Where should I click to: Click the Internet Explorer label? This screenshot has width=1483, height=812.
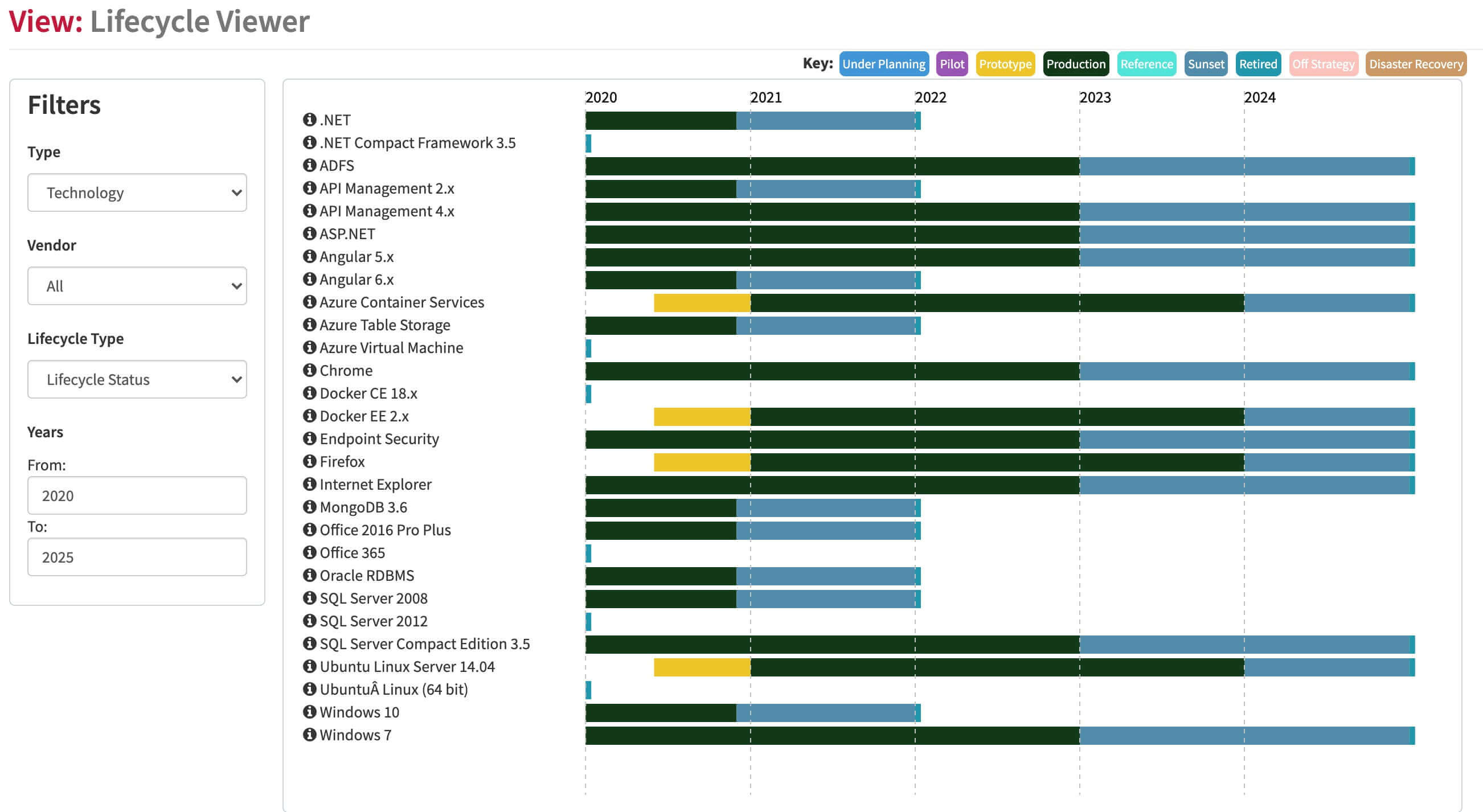tap(375, 485)
